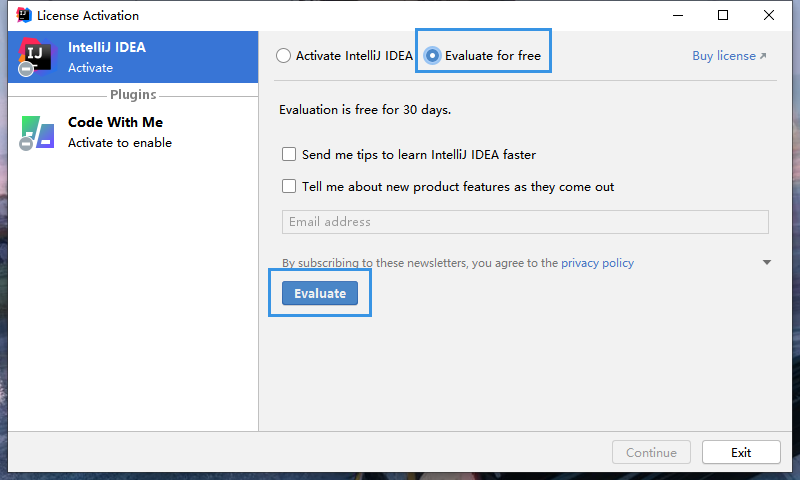
Task: Minimize the License Activation window
Action: click(x=677, y=15)
